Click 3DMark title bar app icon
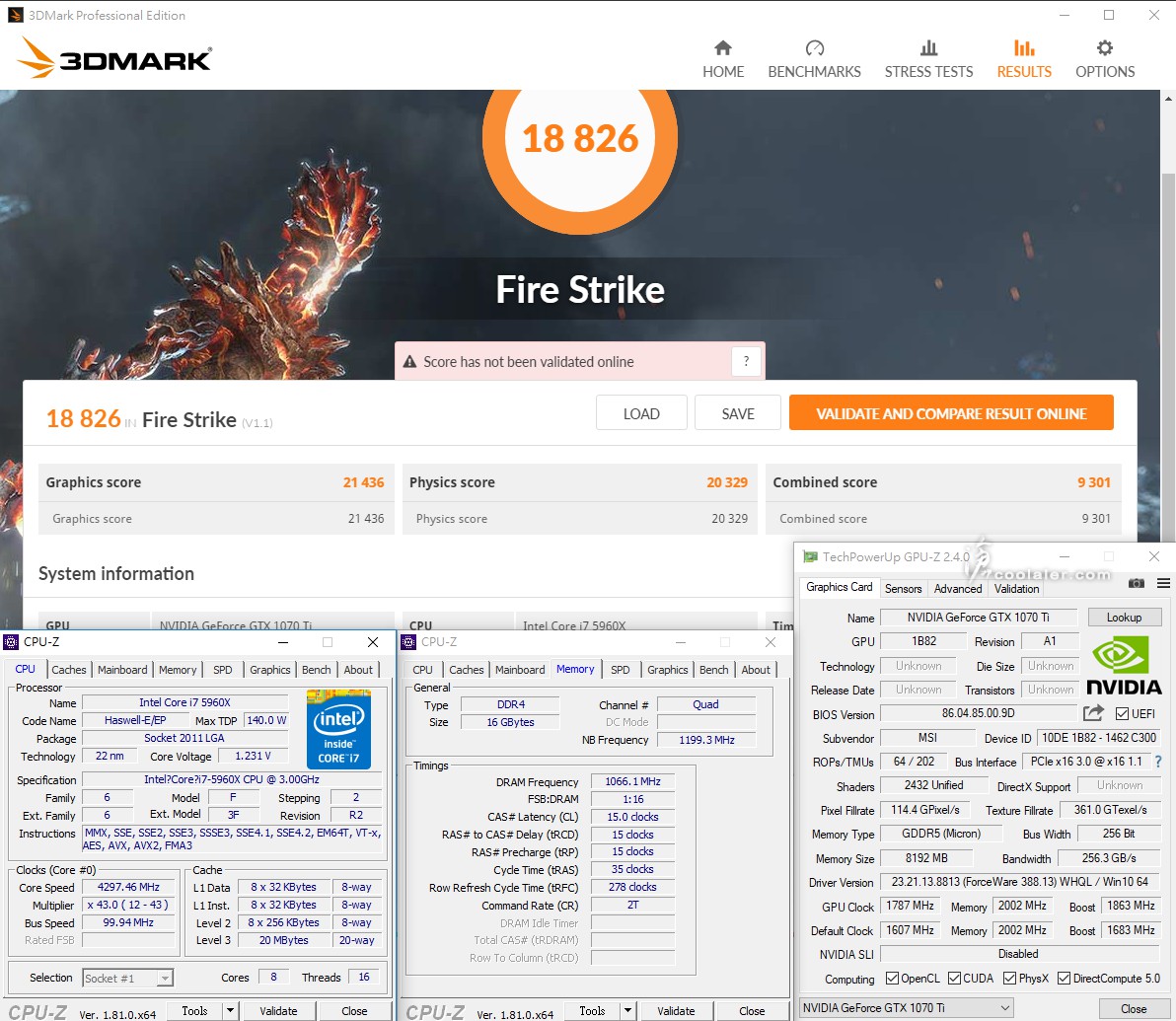The height and width of the screenshot is (1021, 1176). point(15,15)
